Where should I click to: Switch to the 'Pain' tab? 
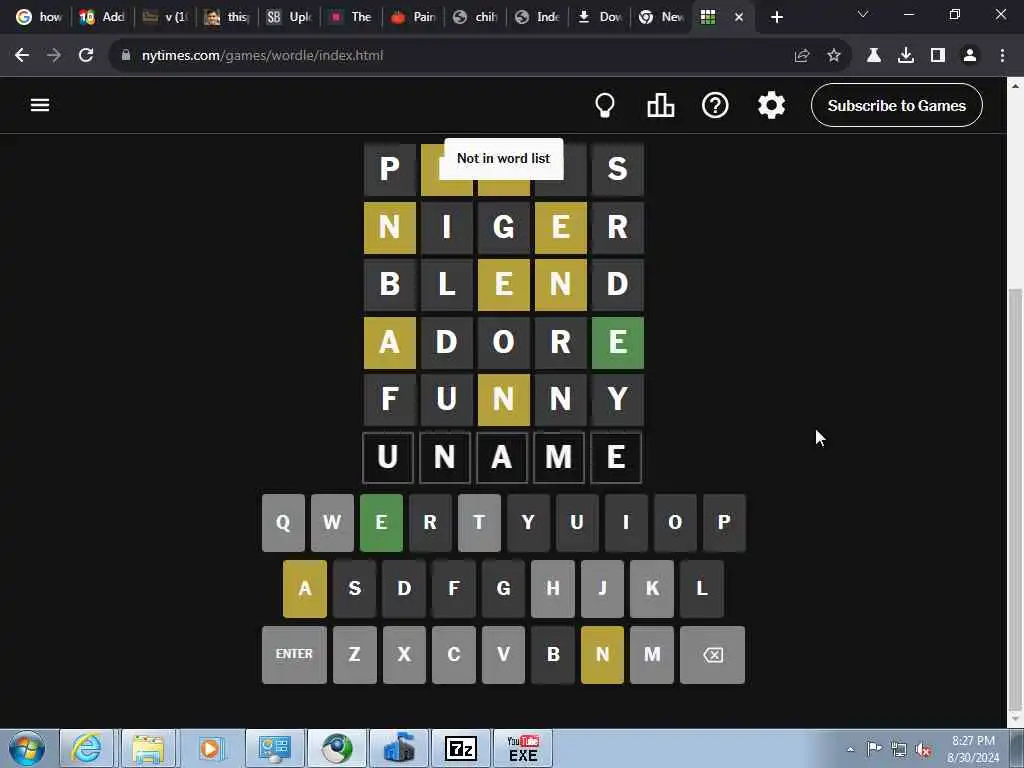[x=413, y=17]
